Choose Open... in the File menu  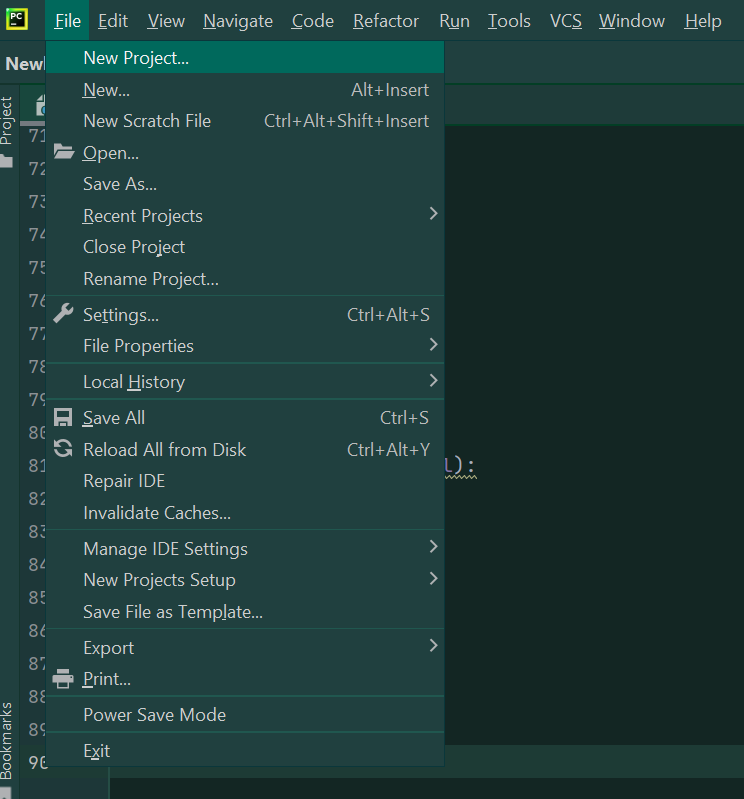[245, 152]
